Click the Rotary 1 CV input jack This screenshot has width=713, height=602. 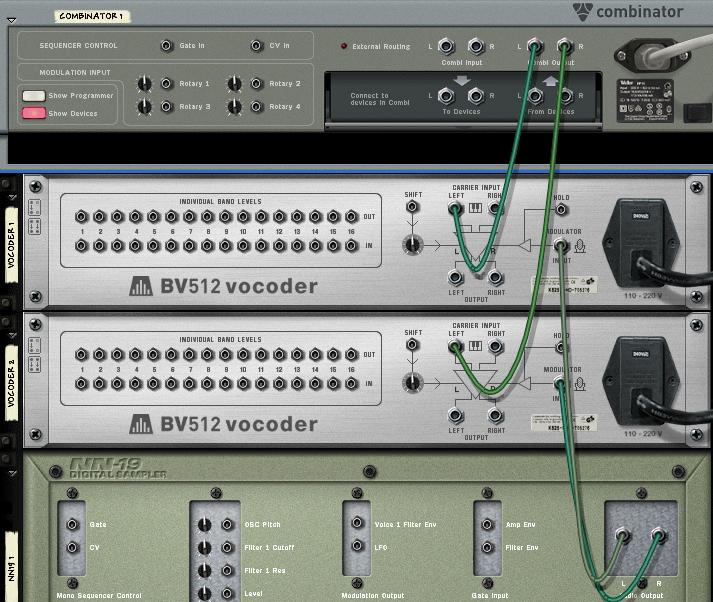point(166,83)
